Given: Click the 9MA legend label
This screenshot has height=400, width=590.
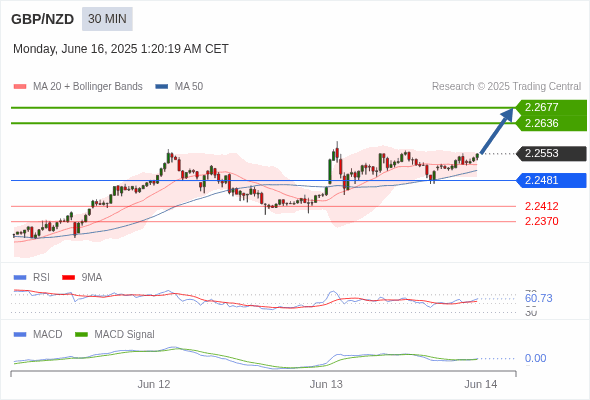Looking at the screenshot, I should click(x=92, y=278).
